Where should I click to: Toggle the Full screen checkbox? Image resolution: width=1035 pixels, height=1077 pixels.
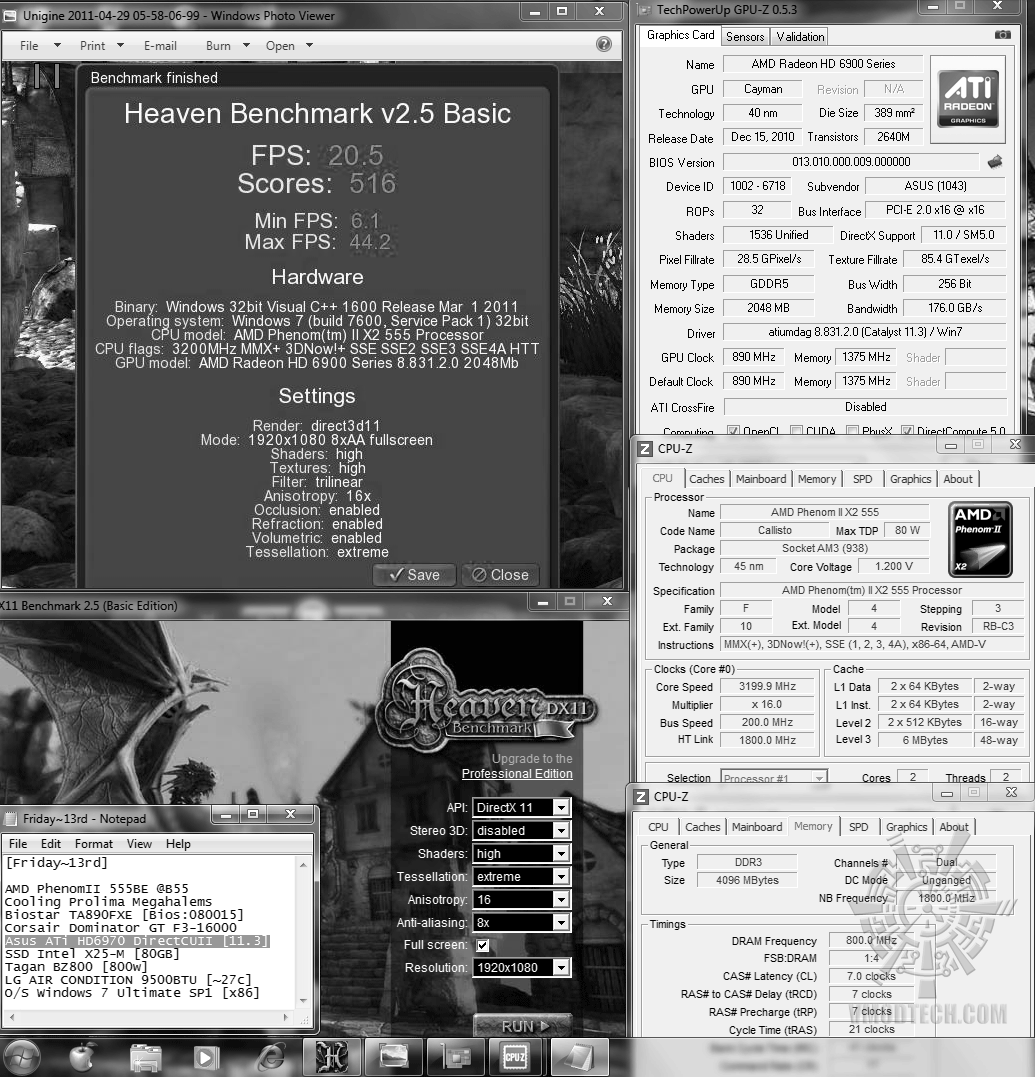[483, 945]
